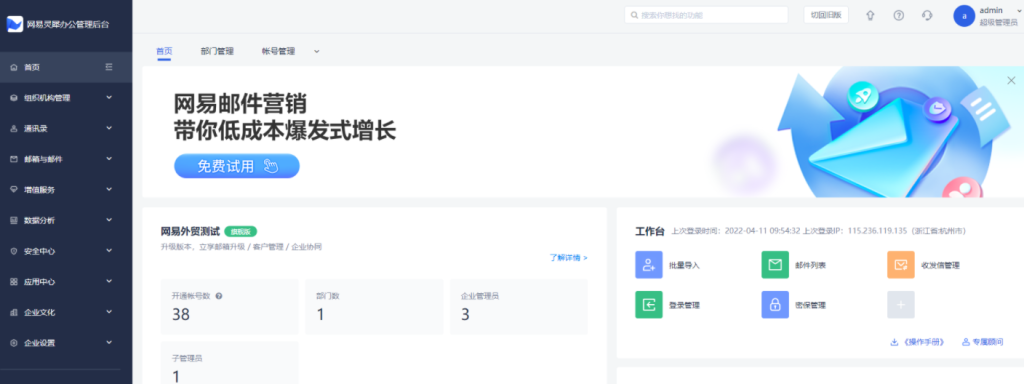Open the 批量导入 workbench icon
This screenshot has height=384, width=1024.
[x=648, y=265]
